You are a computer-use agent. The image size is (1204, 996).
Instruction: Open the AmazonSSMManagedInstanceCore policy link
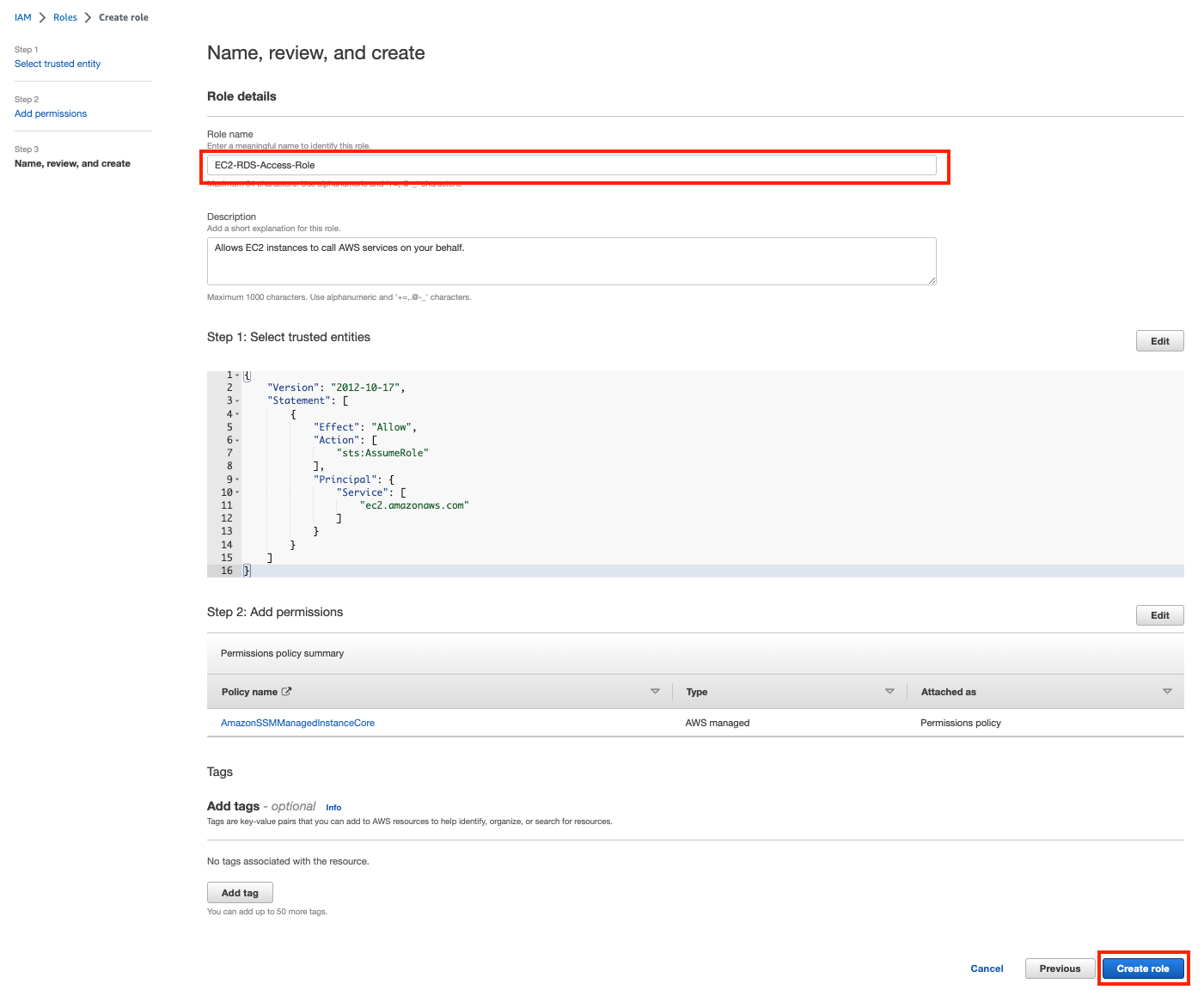point(297,723)
